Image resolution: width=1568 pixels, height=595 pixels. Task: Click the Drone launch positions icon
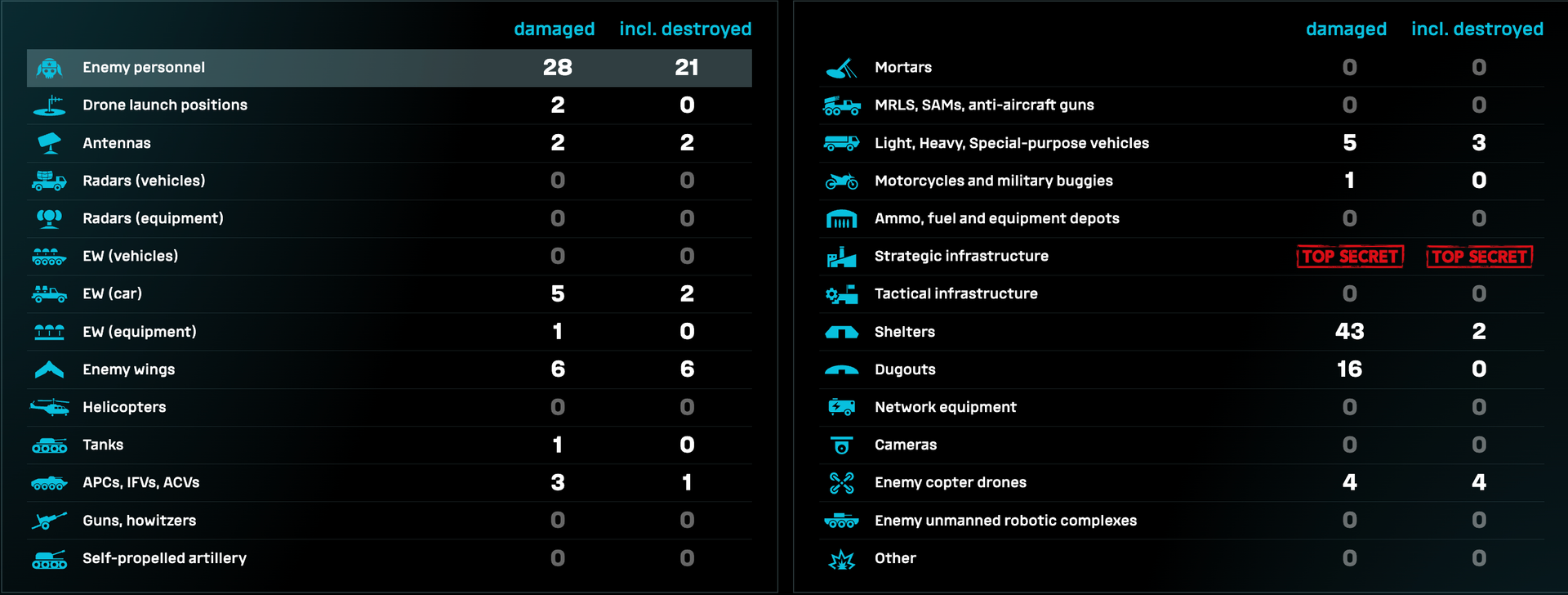[49, 105]
